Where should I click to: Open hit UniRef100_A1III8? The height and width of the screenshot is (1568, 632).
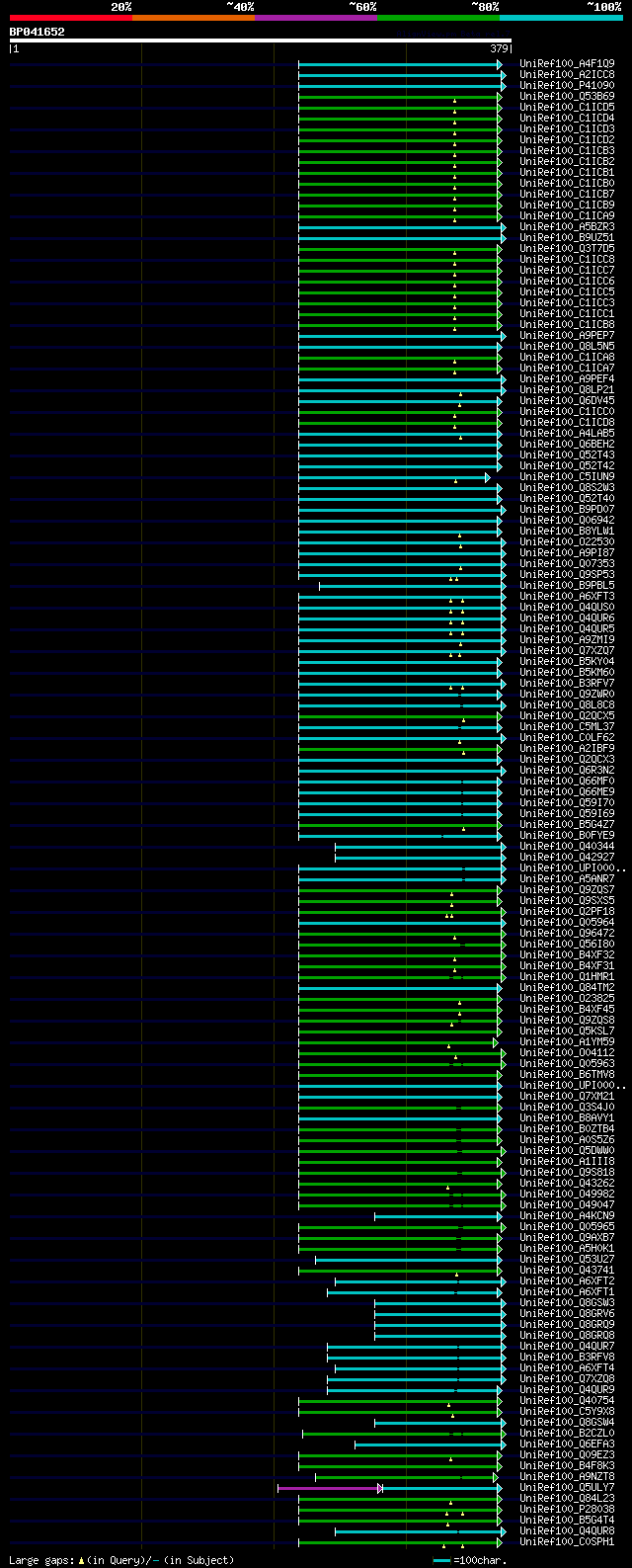click(x=567, y=1161)
